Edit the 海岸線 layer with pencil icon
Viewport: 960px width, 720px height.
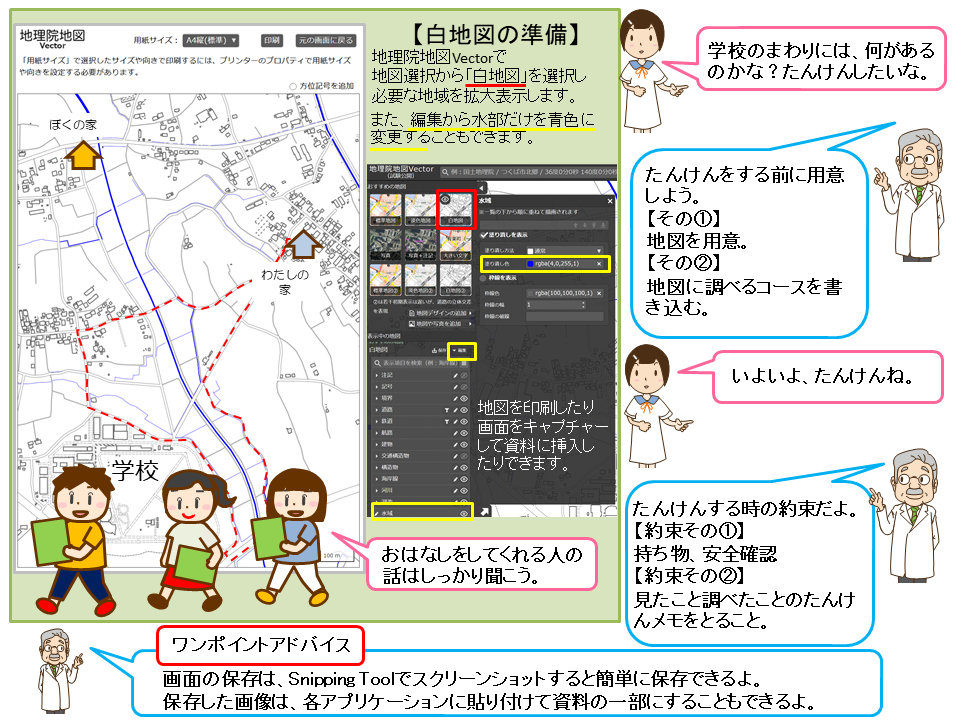456,479
